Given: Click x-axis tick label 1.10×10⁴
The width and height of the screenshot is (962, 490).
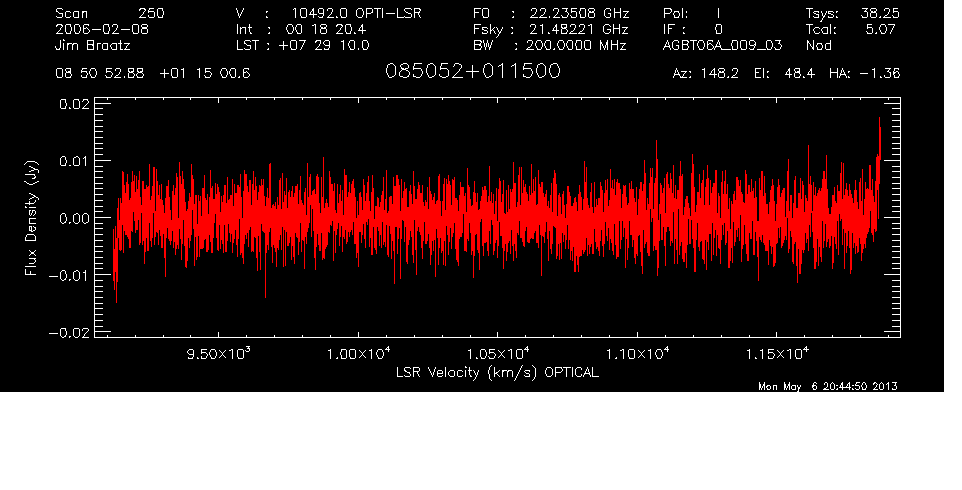Looking at the screenshot, I should [x=637, y=354].
